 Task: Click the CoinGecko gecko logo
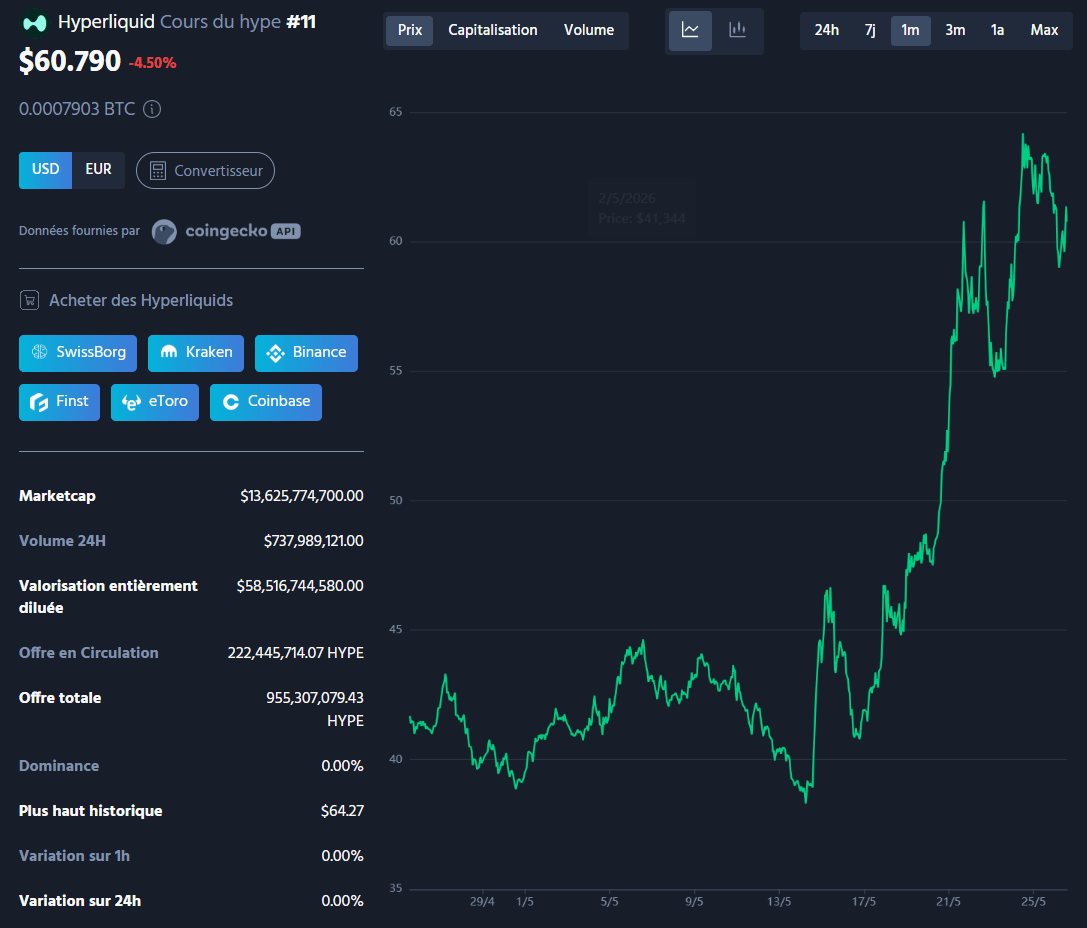click(164, 231)
